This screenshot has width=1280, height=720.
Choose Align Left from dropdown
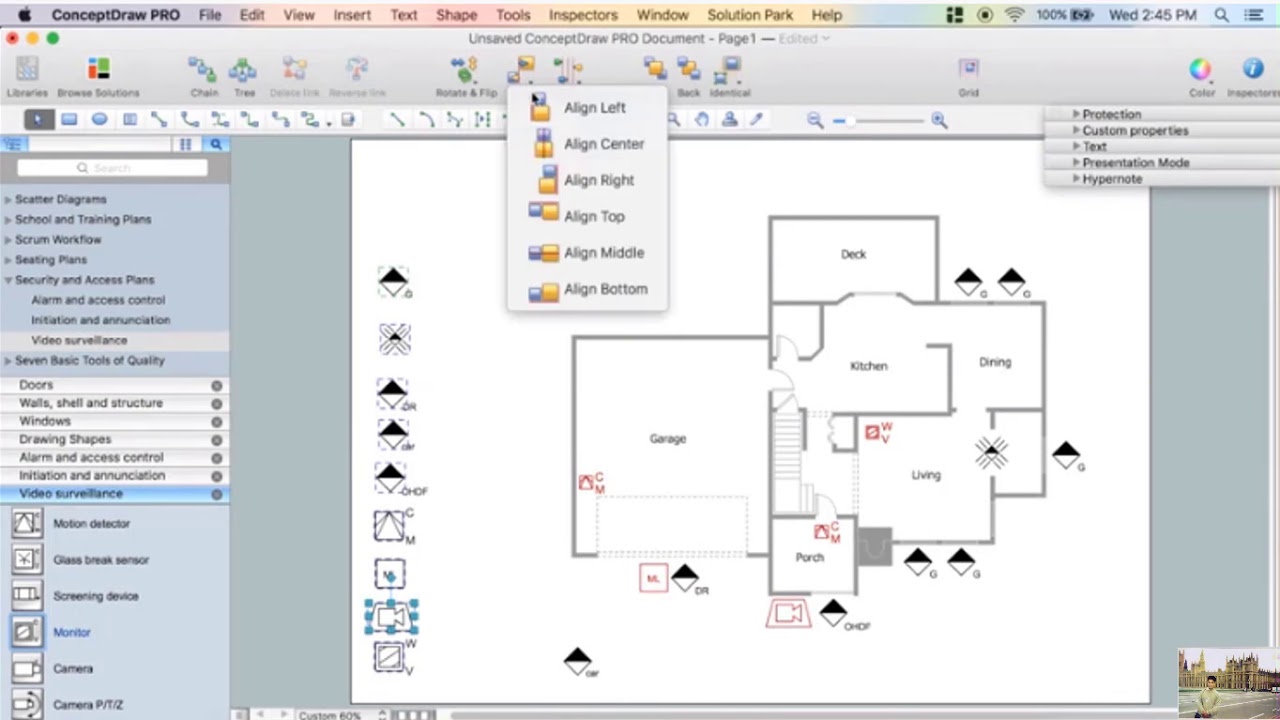(586, 108)
